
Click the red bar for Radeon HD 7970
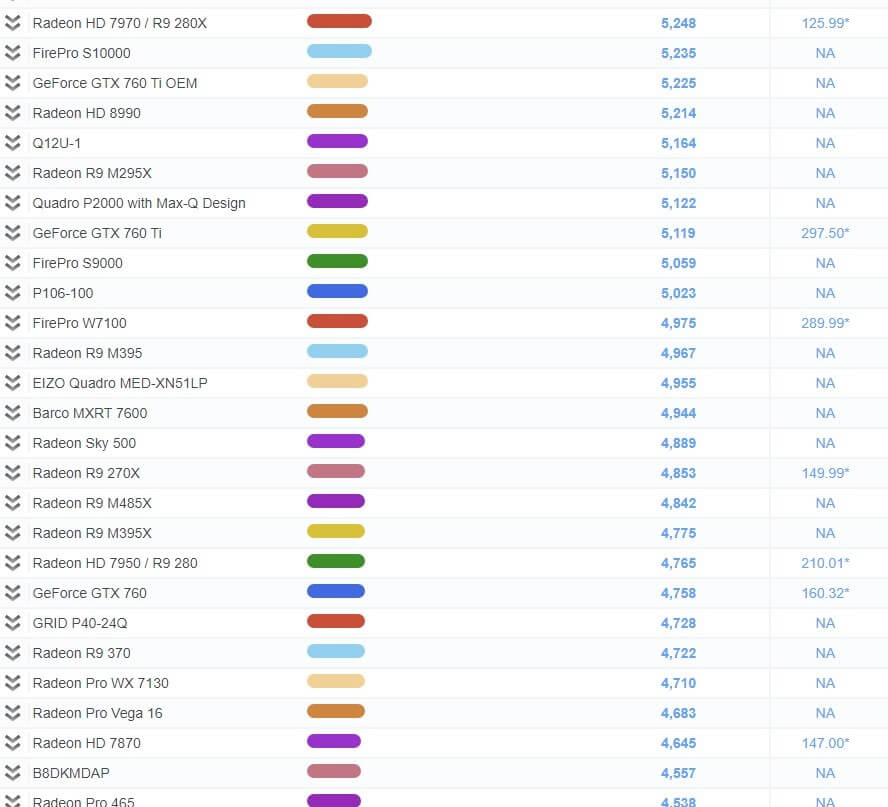[x=339, y=22]
